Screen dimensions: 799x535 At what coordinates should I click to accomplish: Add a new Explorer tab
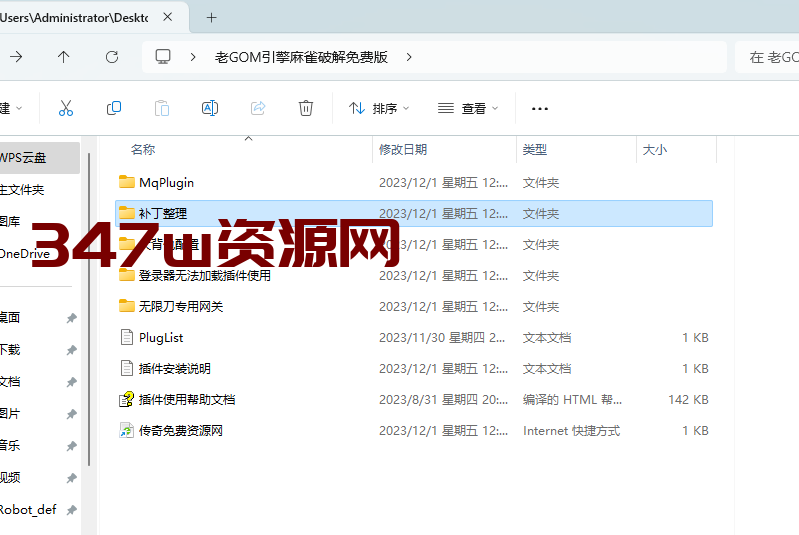(x=211, y=17)
